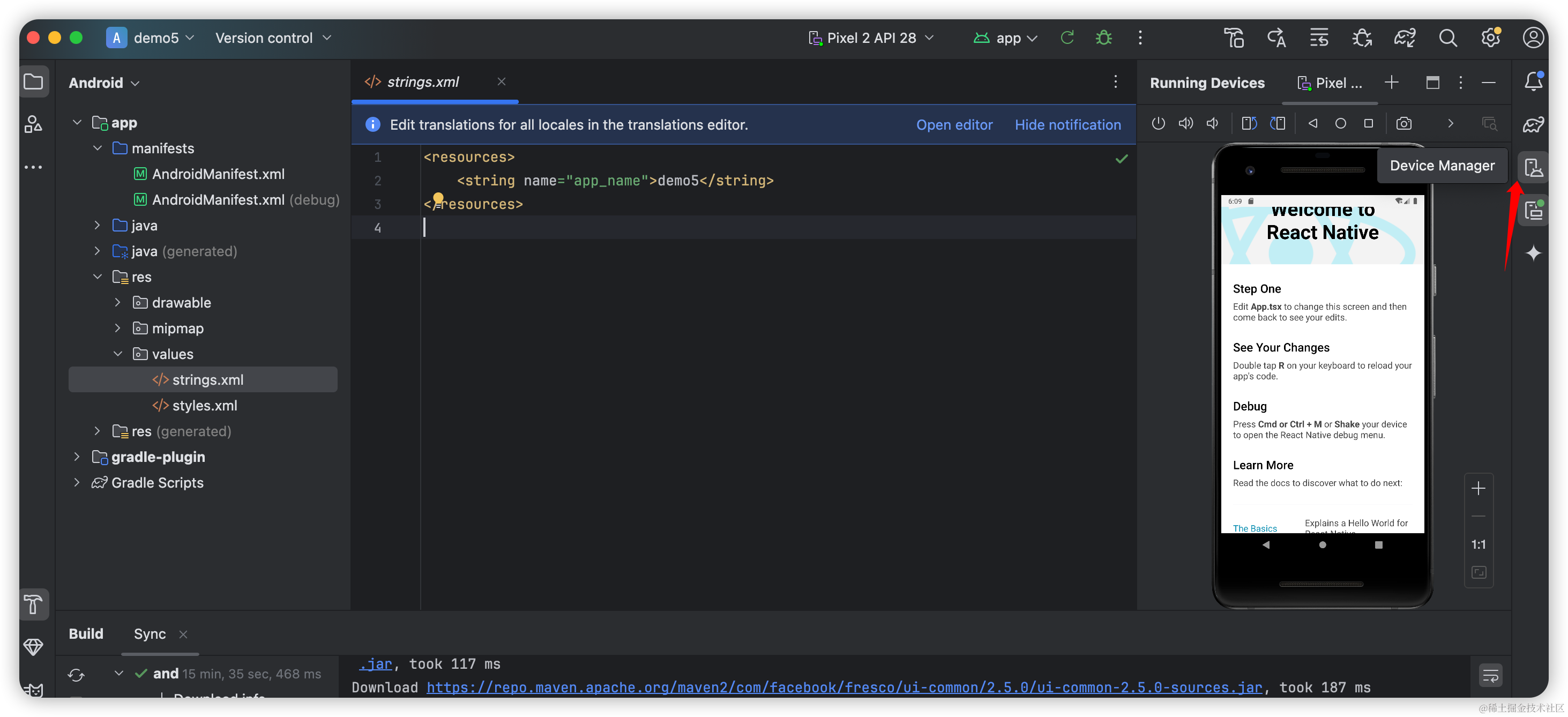
Task: Open Search Everywhere magnifier icon
Action: coord(1447,38)
